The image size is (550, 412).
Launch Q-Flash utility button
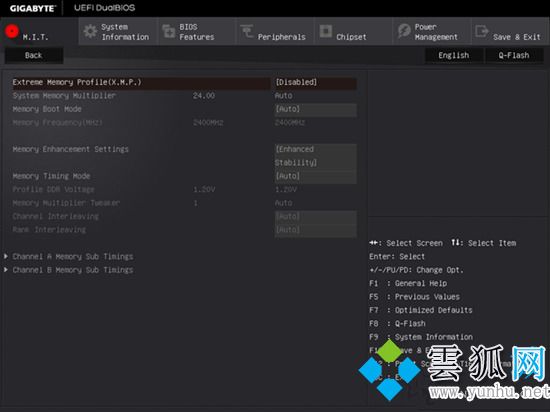point(514,55)
